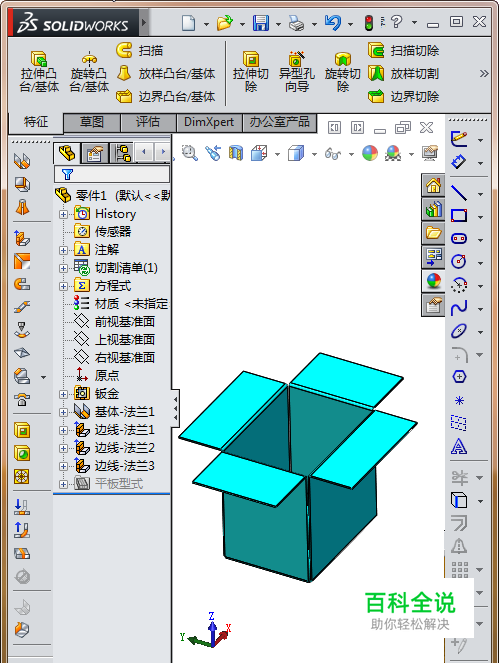Click the Edit appearance color ball icon

(x=370, y=153)
